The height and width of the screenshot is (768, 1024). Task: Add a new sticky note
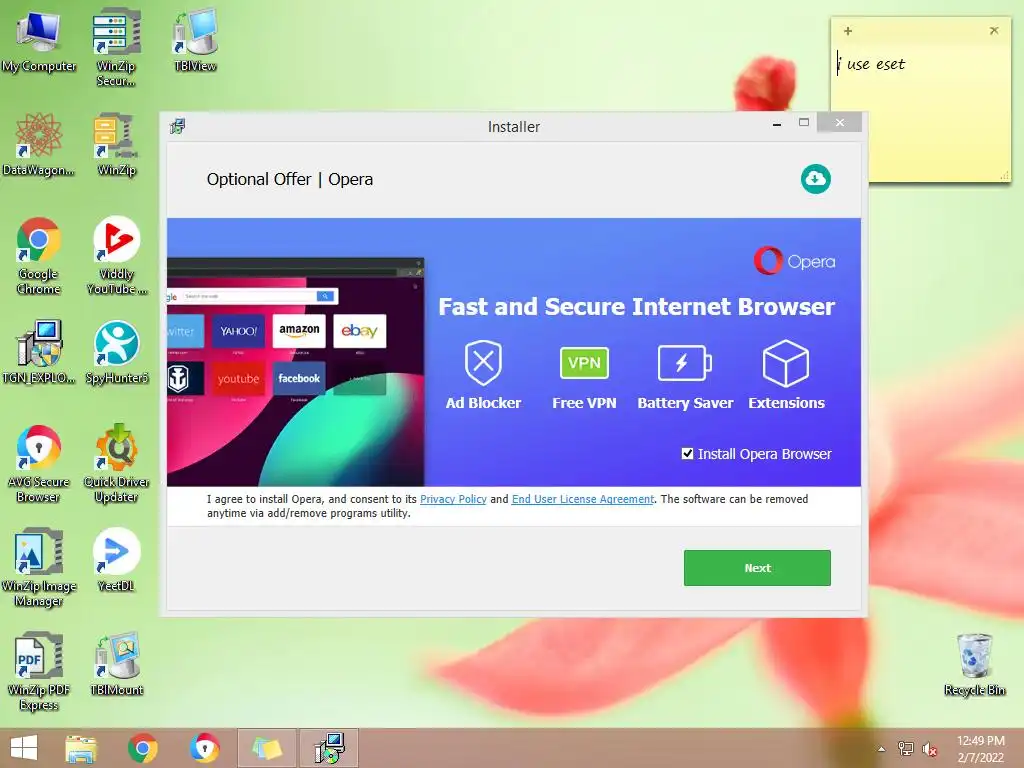pos(848,31)
